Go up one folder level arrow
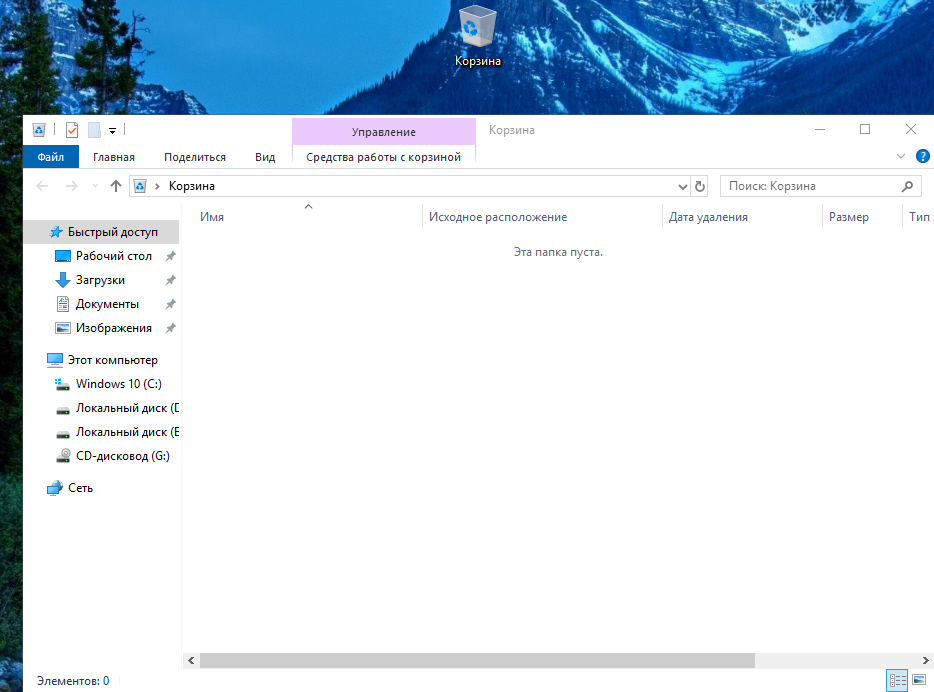Image resolution: width=934 pixels, height=692 pixels. (x=116, y=186)
